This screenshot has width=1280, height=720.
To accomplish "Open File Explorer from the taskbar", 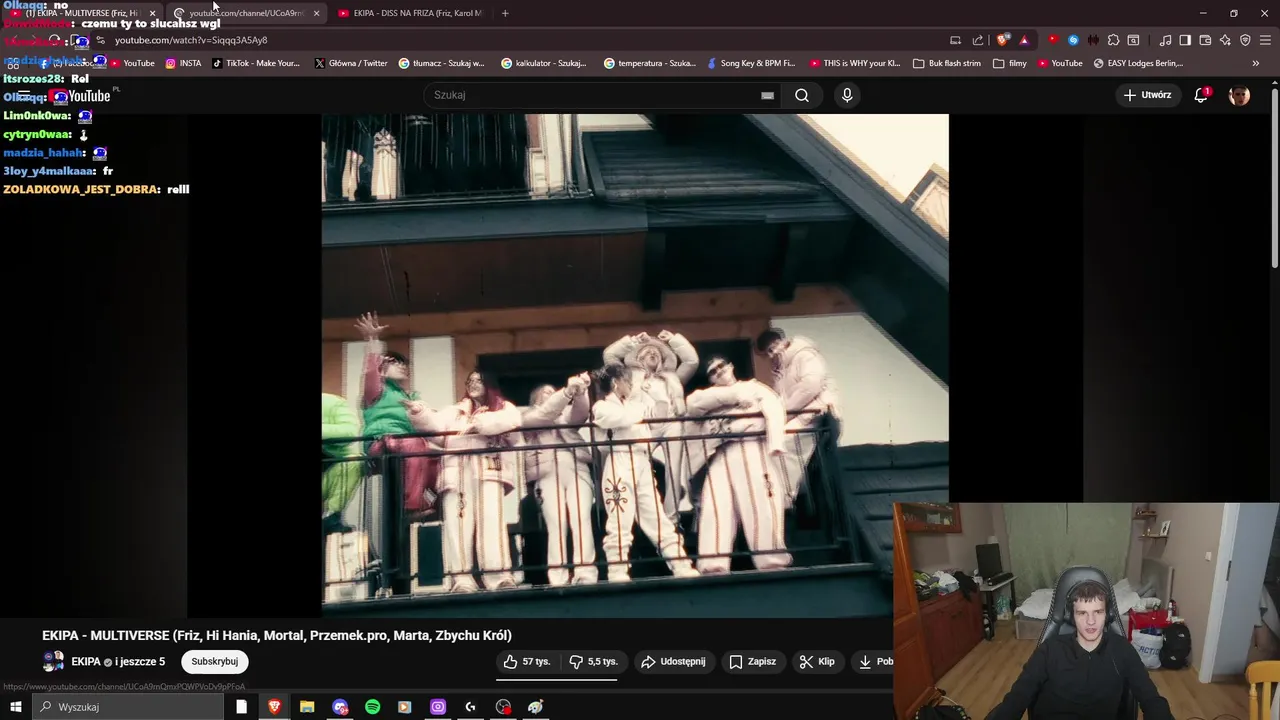I will pyautogui.click(x=307, y=707).
